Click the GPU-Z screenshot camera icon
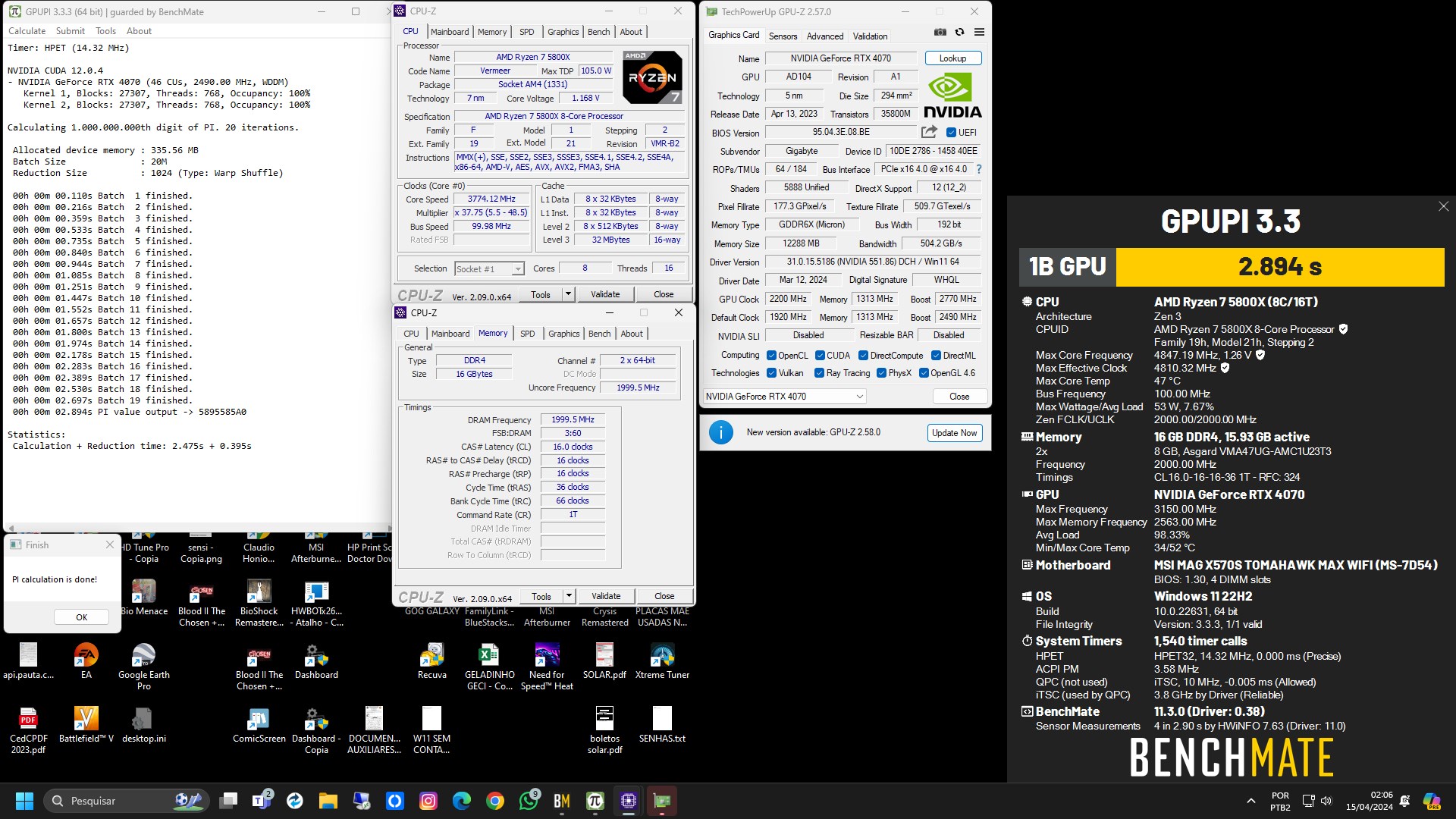 click(x=940, y=32)
